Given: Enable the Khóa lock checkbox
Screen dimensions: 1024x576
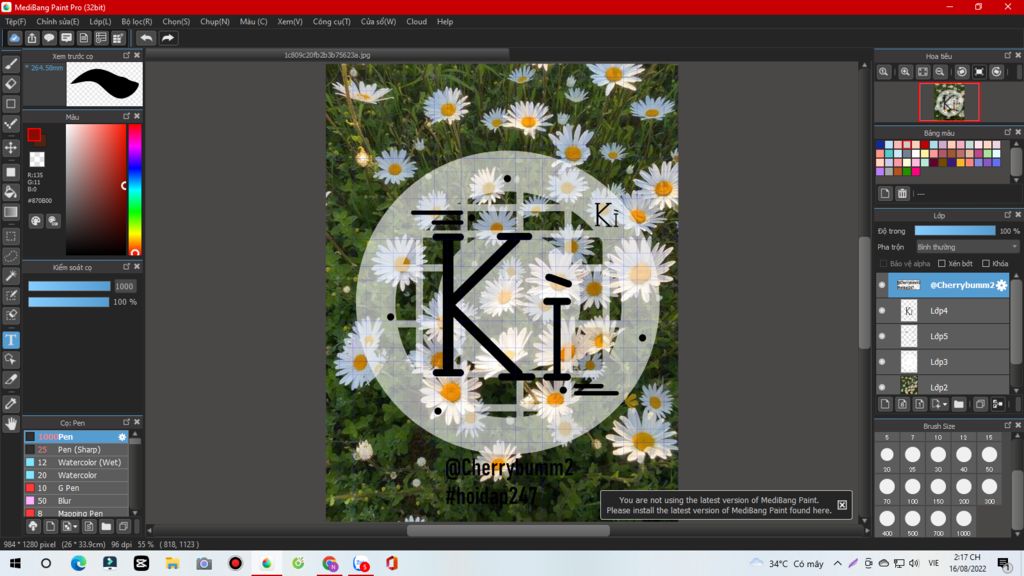Looking at the screenshot, I should [986, 264].
